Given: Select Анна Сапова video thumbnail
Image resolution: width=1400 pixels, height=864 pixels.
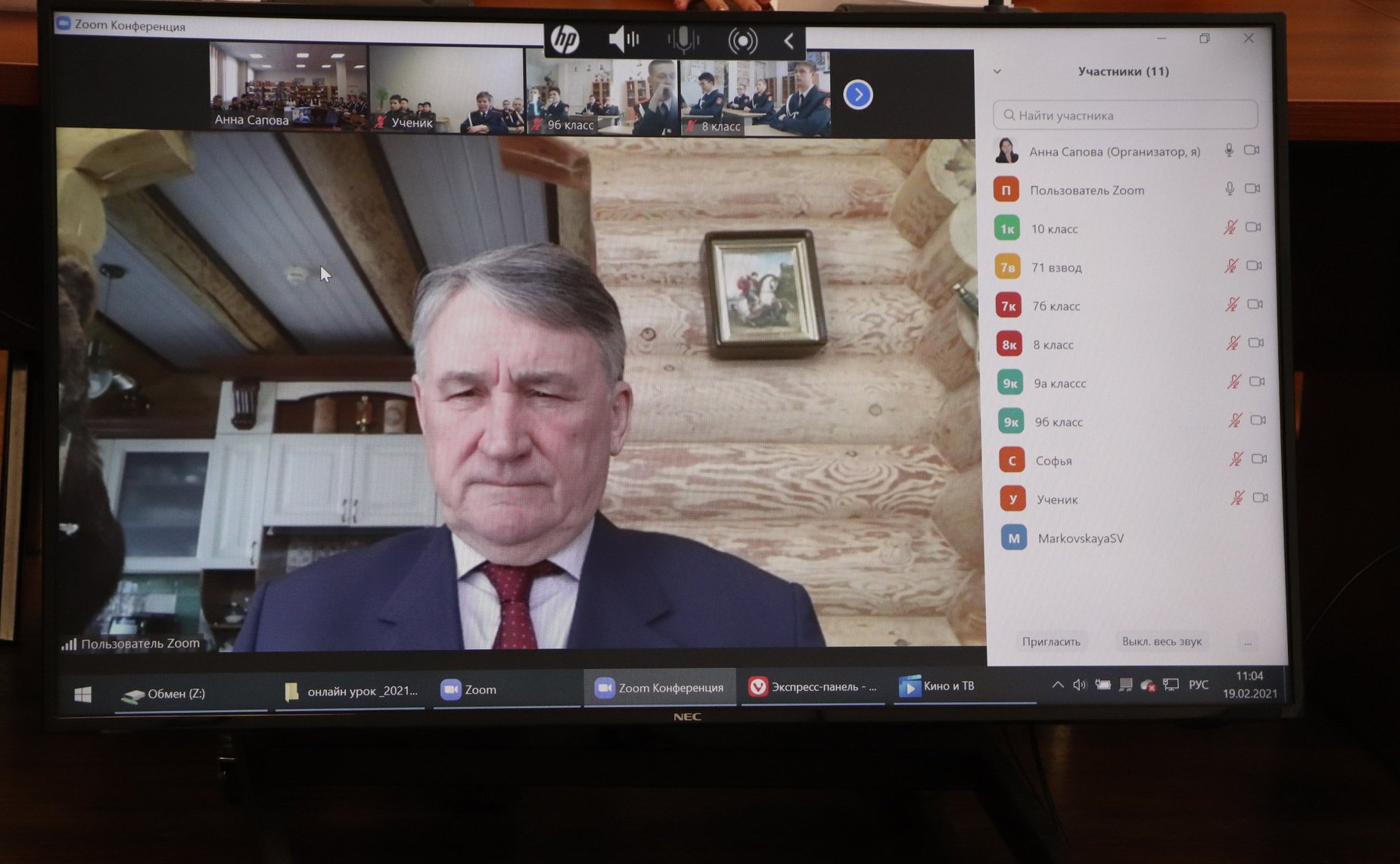Looking at the screenshot, I should 288,85.
